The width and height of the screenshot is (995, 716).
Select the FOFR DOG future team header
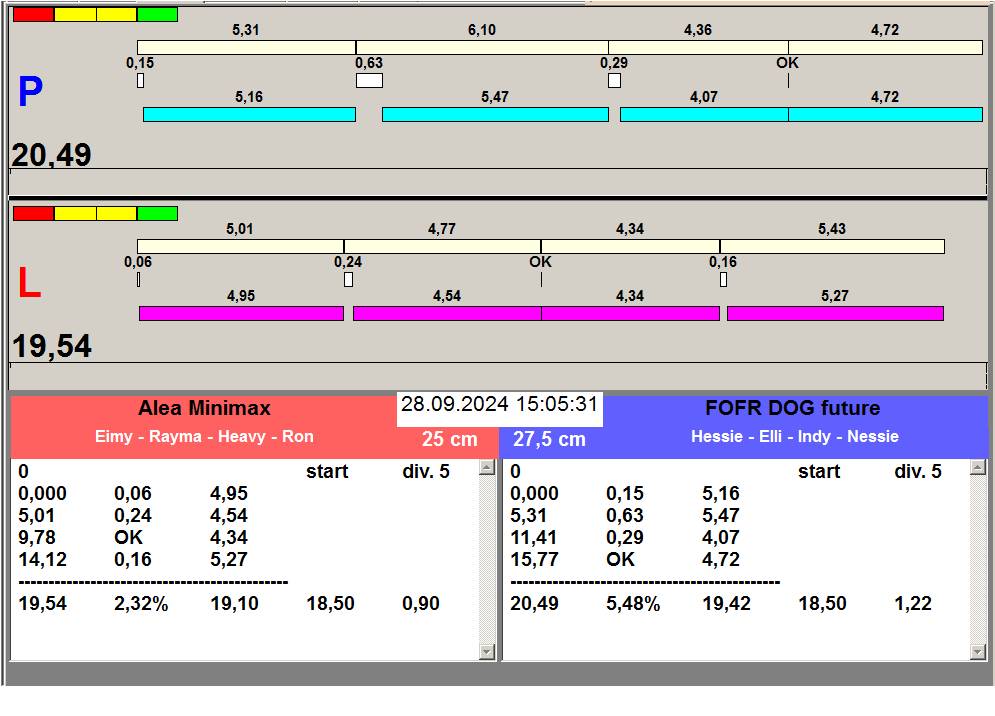[792, 409]
